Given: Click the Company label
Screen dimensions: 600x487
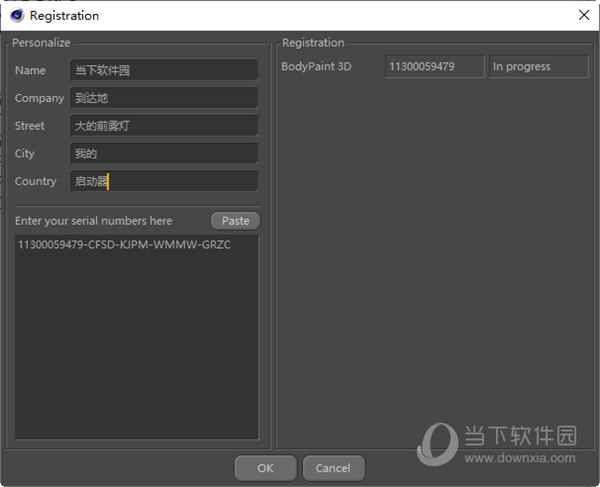Looking at the screenshot, I should pyautogui.click(x=39, y=98).
